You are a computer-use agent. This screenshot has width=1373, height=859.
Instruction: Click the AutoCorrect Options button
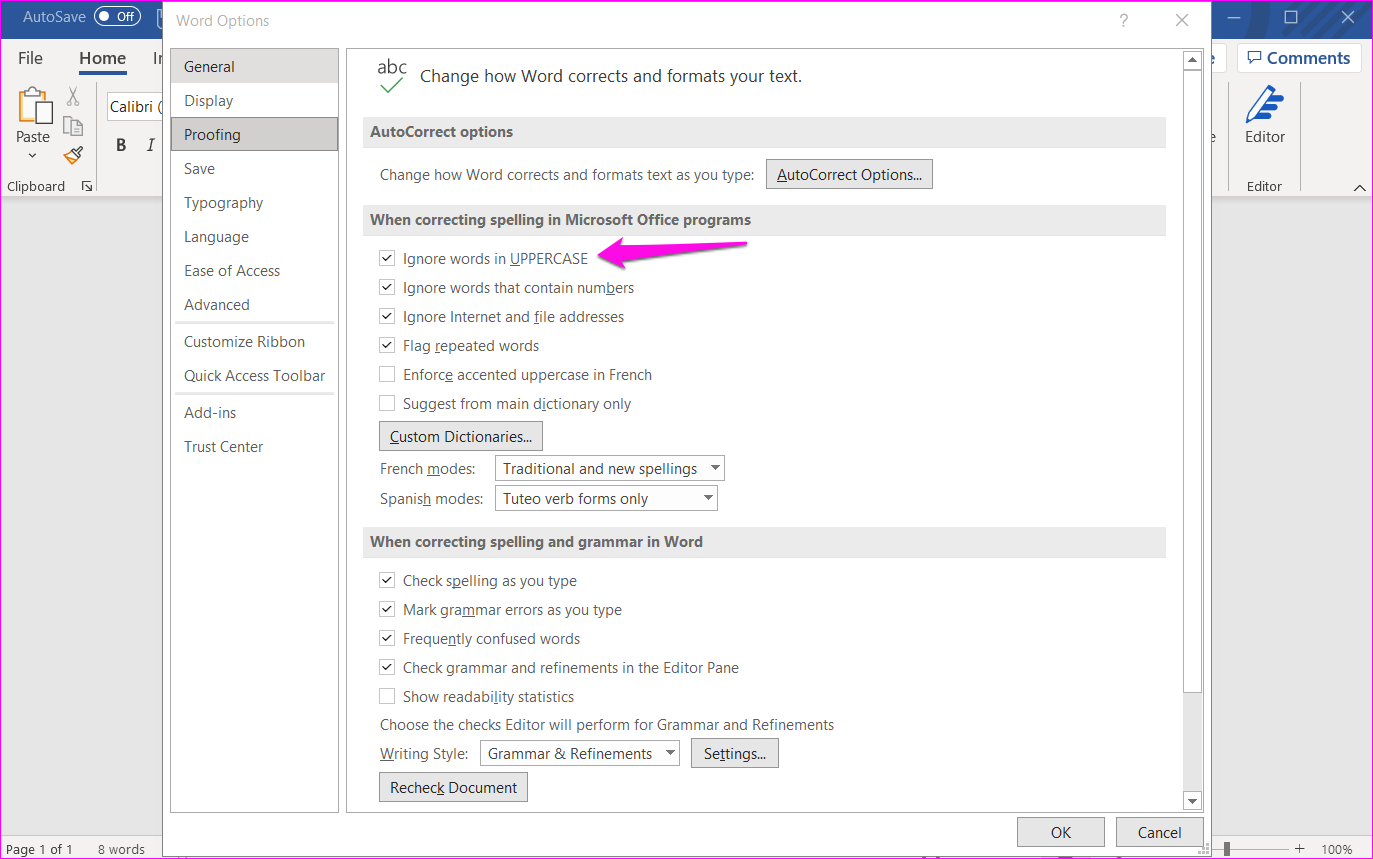tap(849, 174)
